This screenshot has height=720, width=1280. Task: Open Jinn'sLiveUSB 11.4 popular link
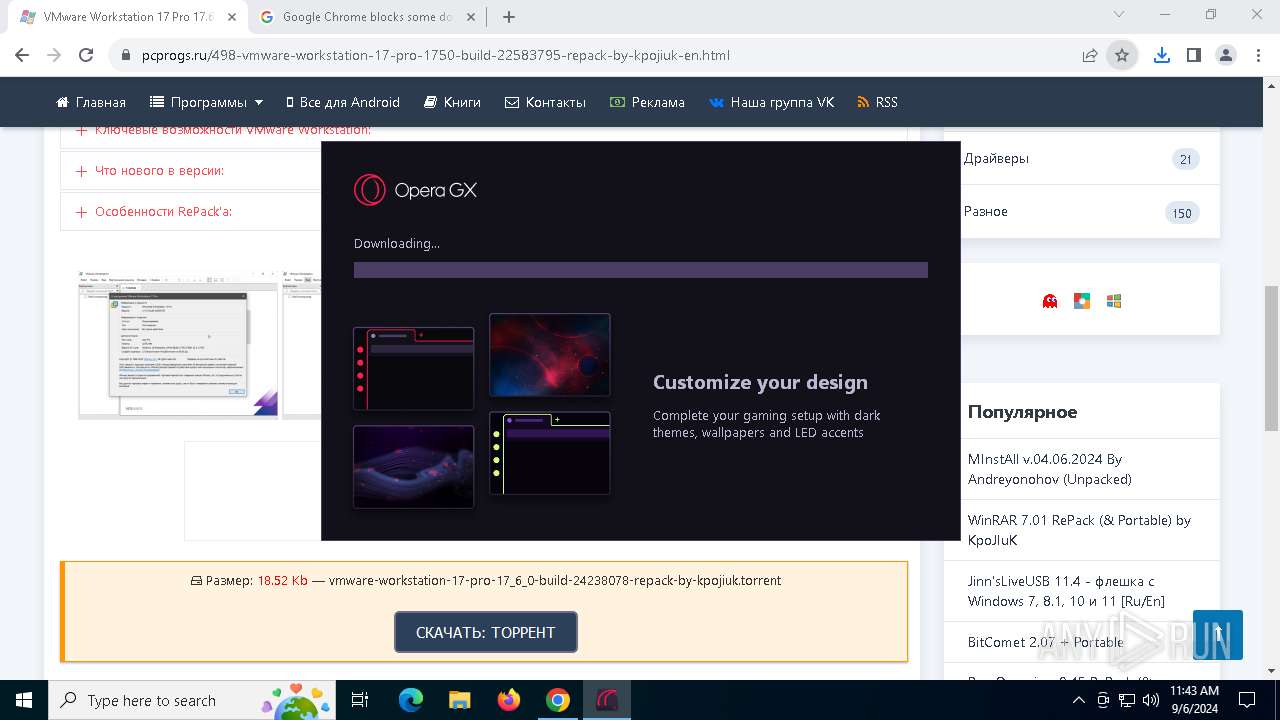pos(1066,591)
